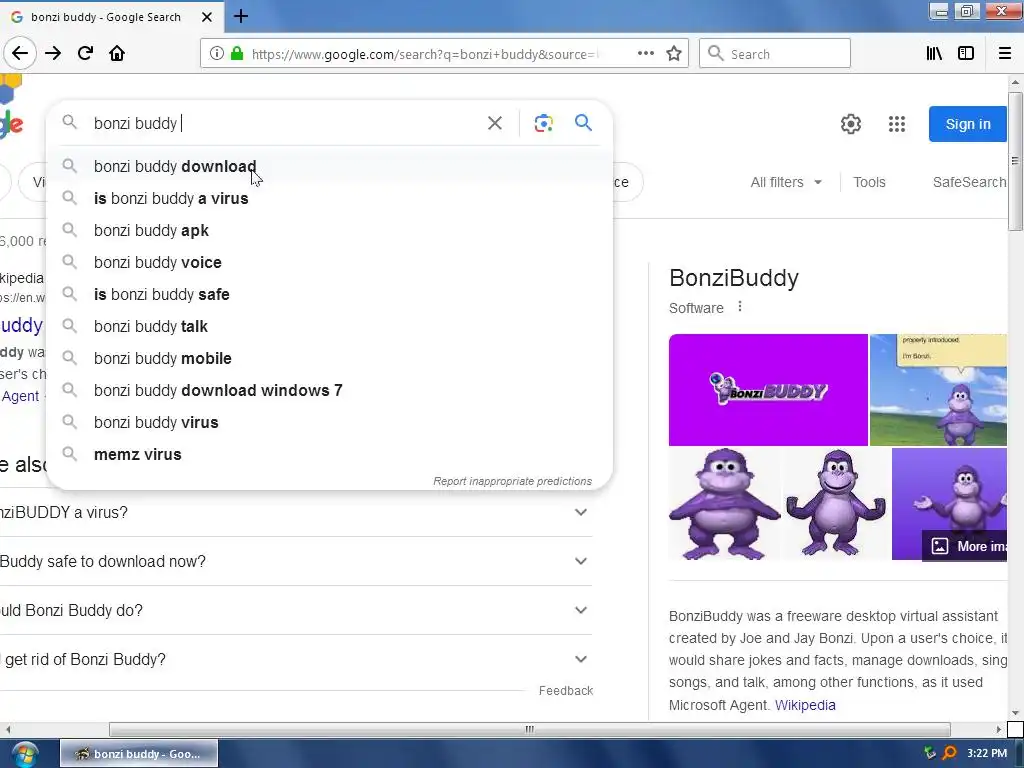Click the scrollbar down arrow
Screen dimensions: 1024x768
[1015, 713]
